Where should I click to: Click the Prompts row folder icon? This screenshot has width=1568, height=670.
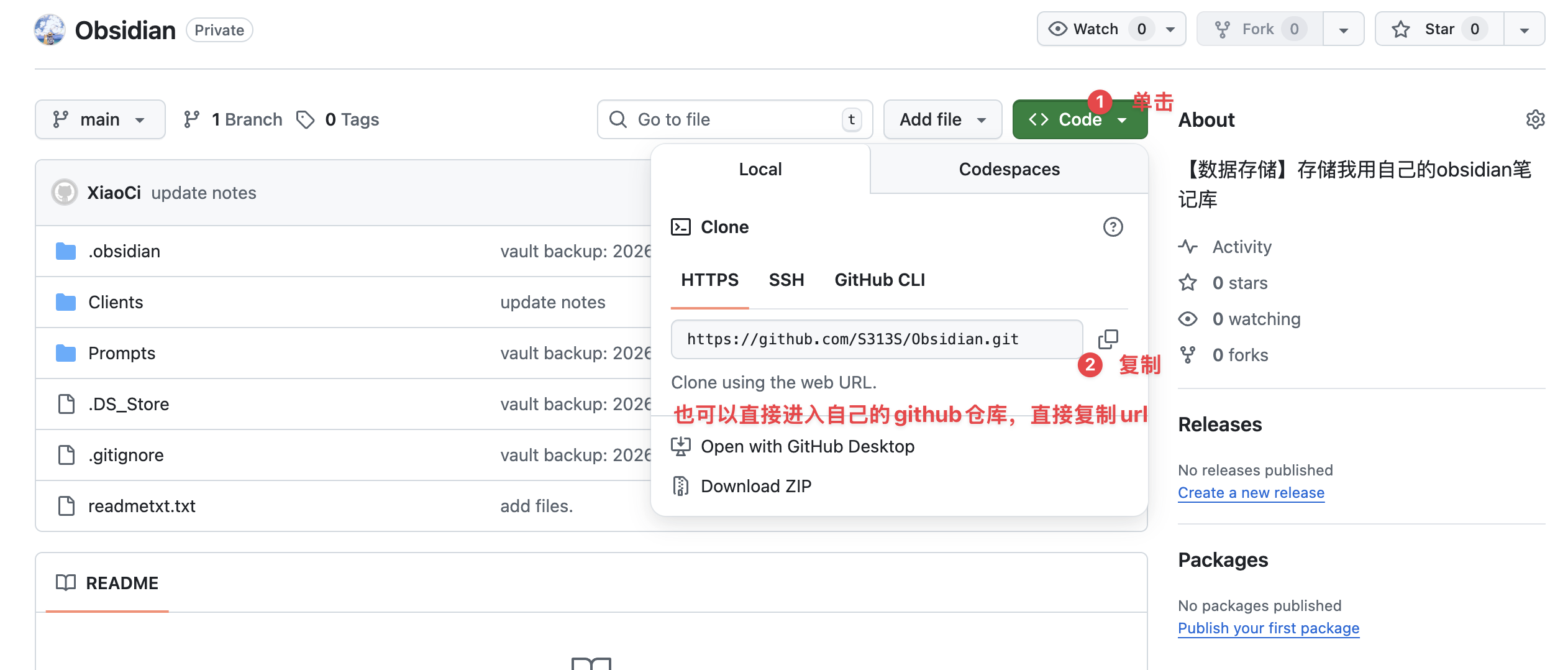[66, 353]
